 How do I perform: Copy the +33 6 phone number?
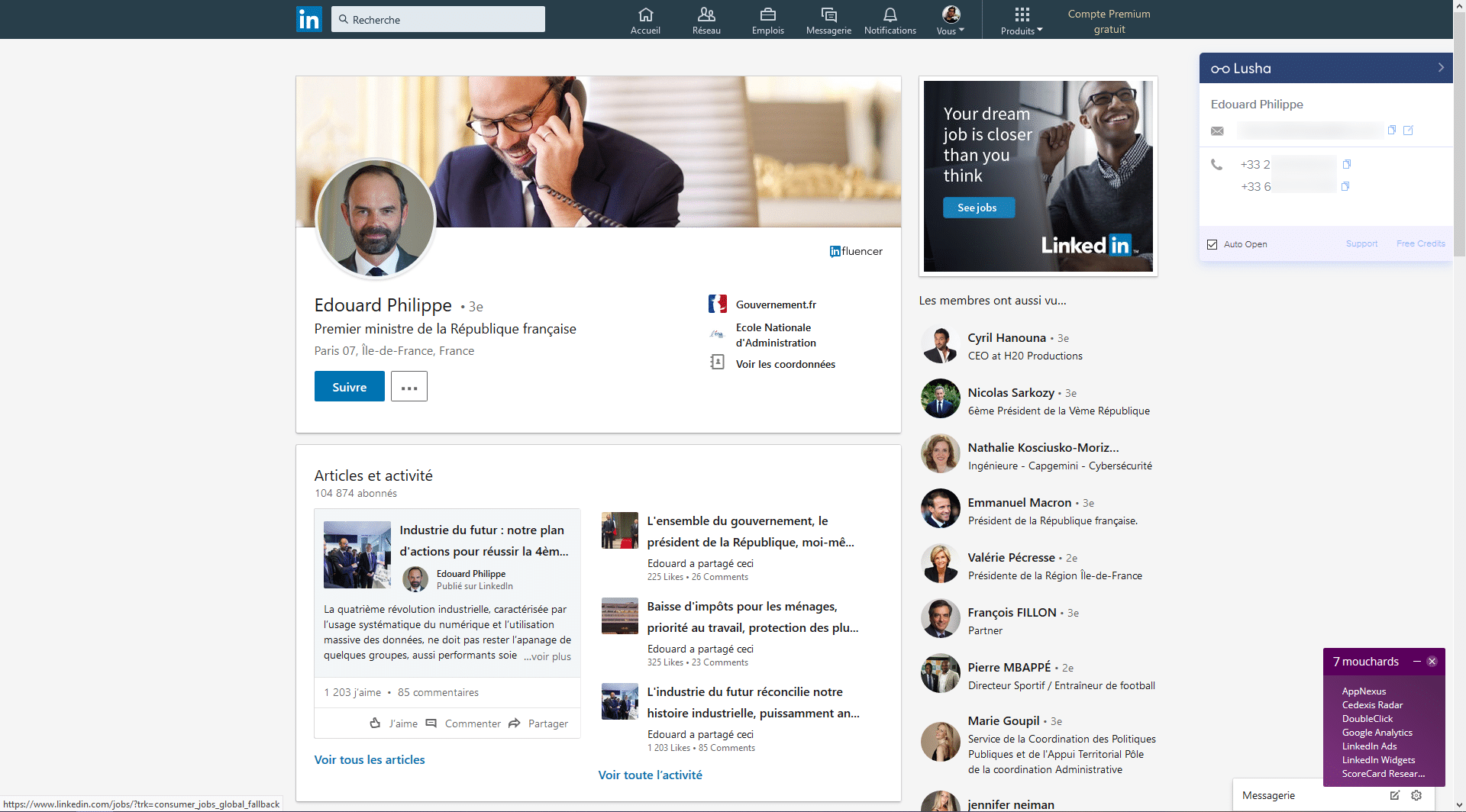pos(1345,186)
